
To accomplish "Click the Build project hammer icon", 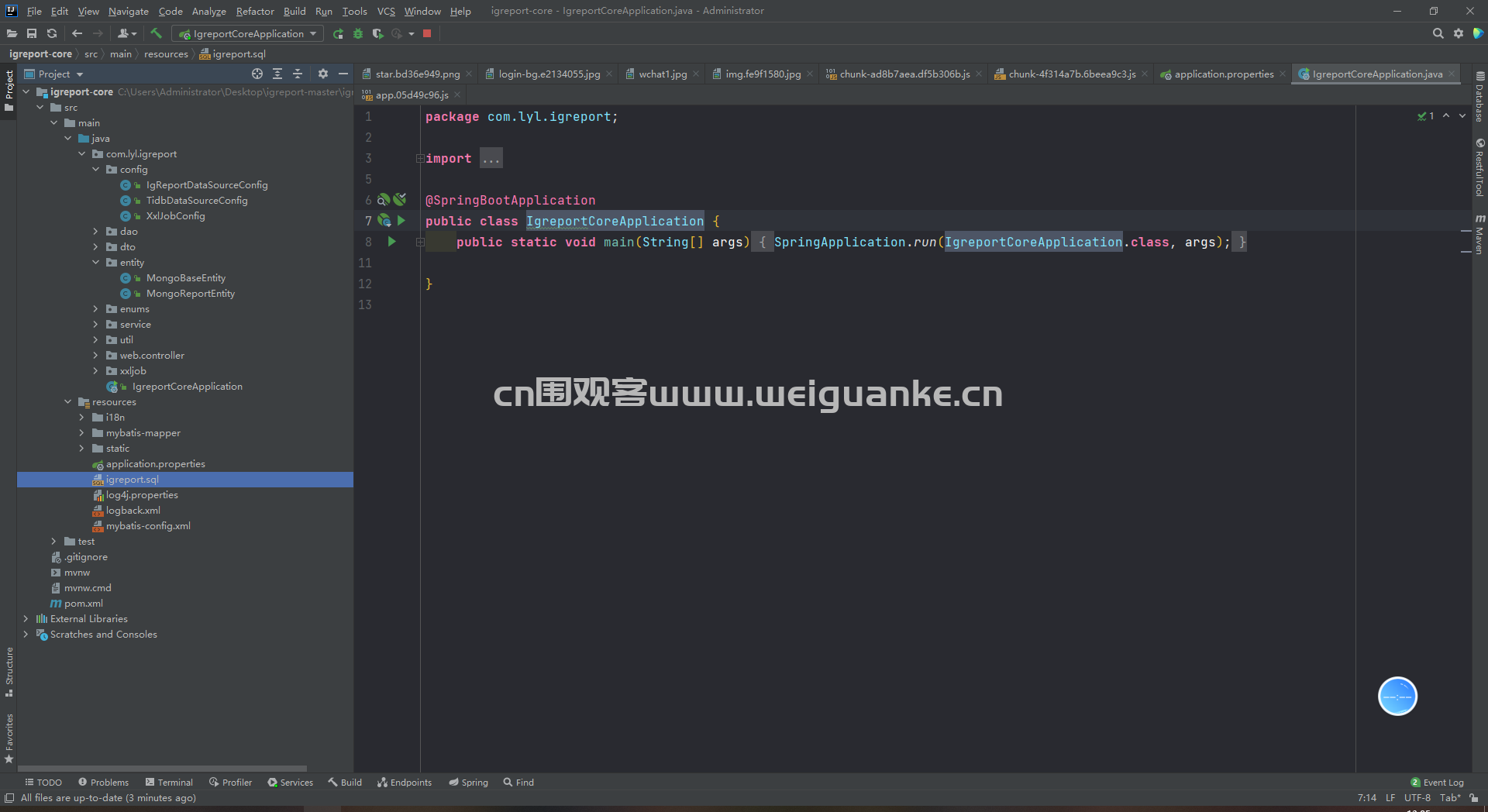I will click(156, 33).
